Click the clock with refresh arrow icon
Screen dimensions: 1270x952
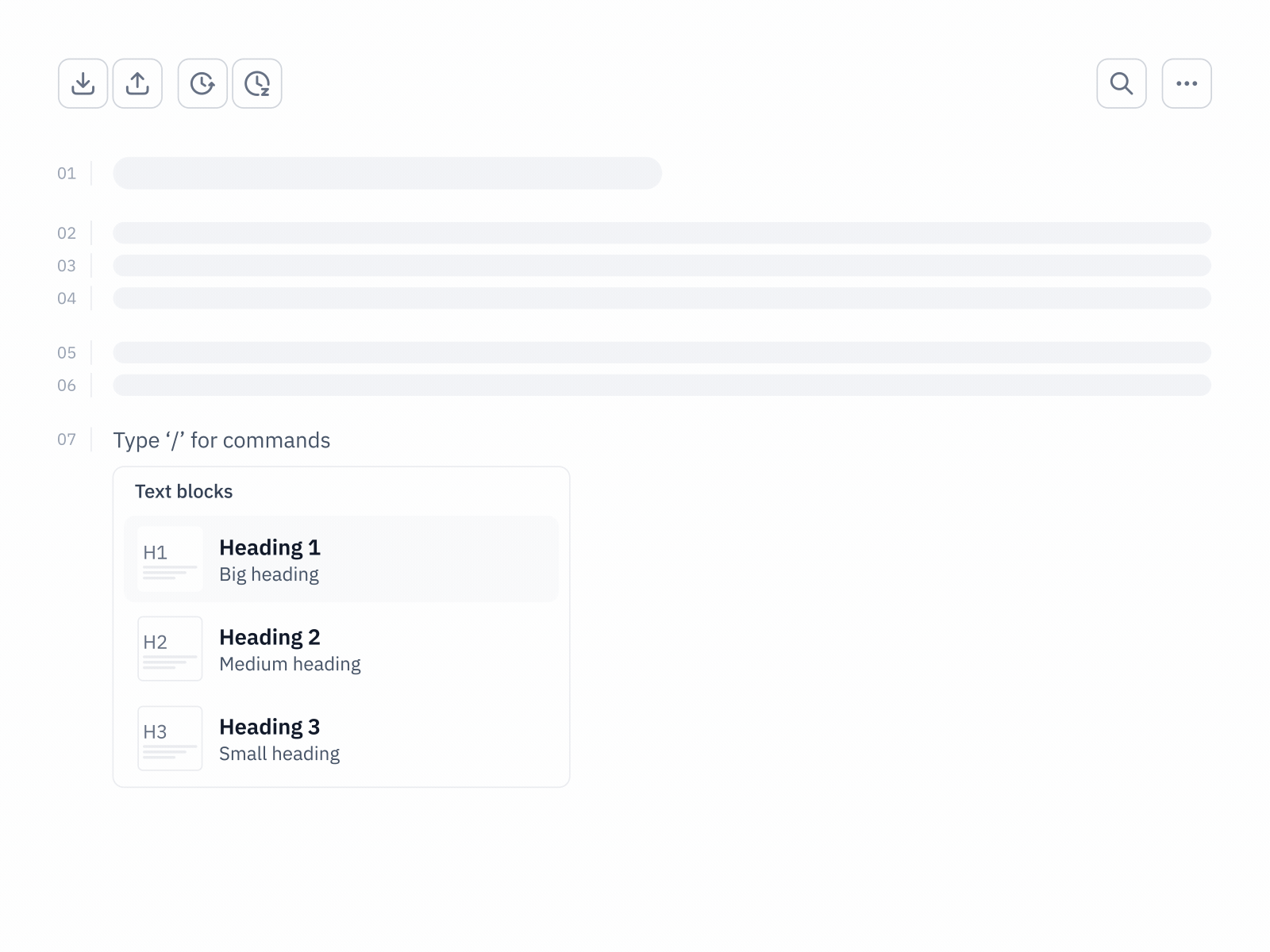pyautogui.click(x=202, y=83)
